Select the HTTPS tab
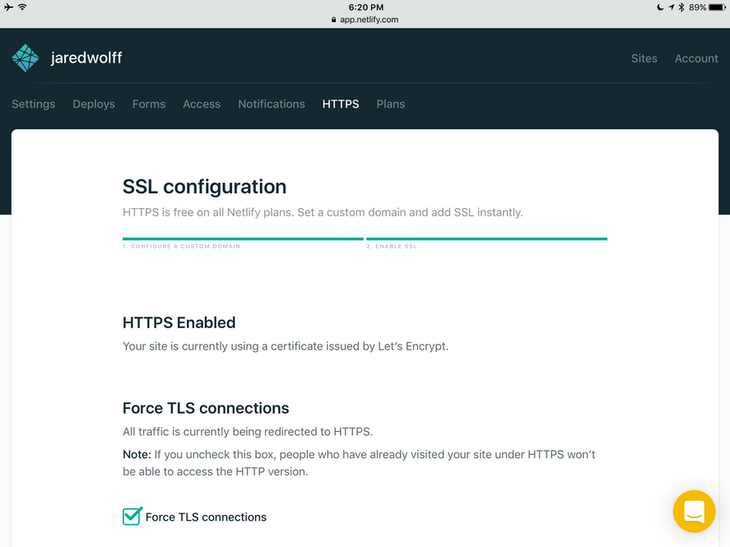 pos(340,104)
